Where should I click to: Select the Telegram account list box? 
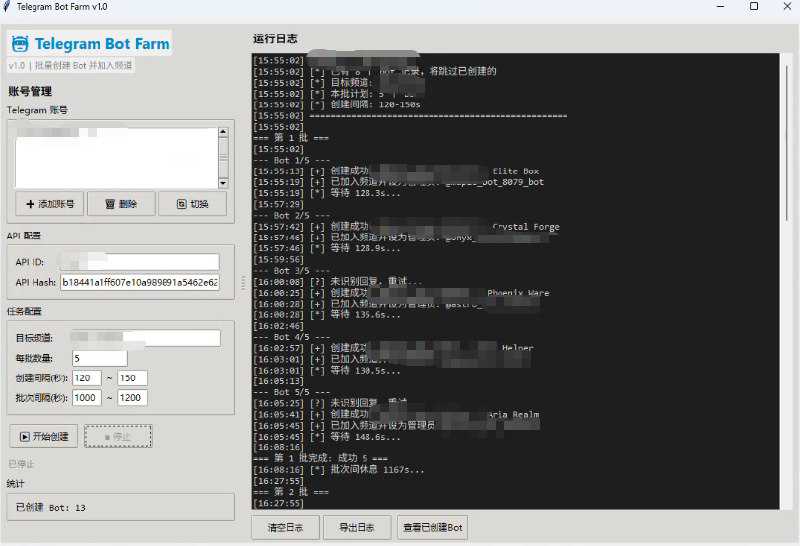[117, 158]
